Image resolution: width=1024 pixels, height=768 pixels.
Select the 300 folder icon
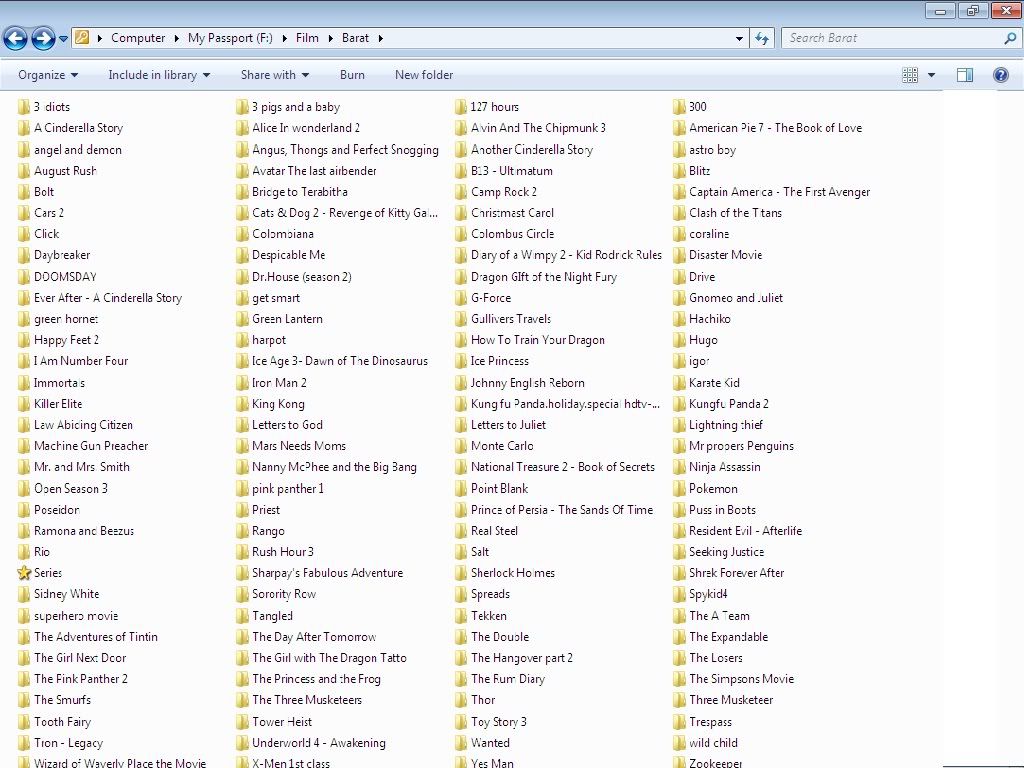point(679,106)
